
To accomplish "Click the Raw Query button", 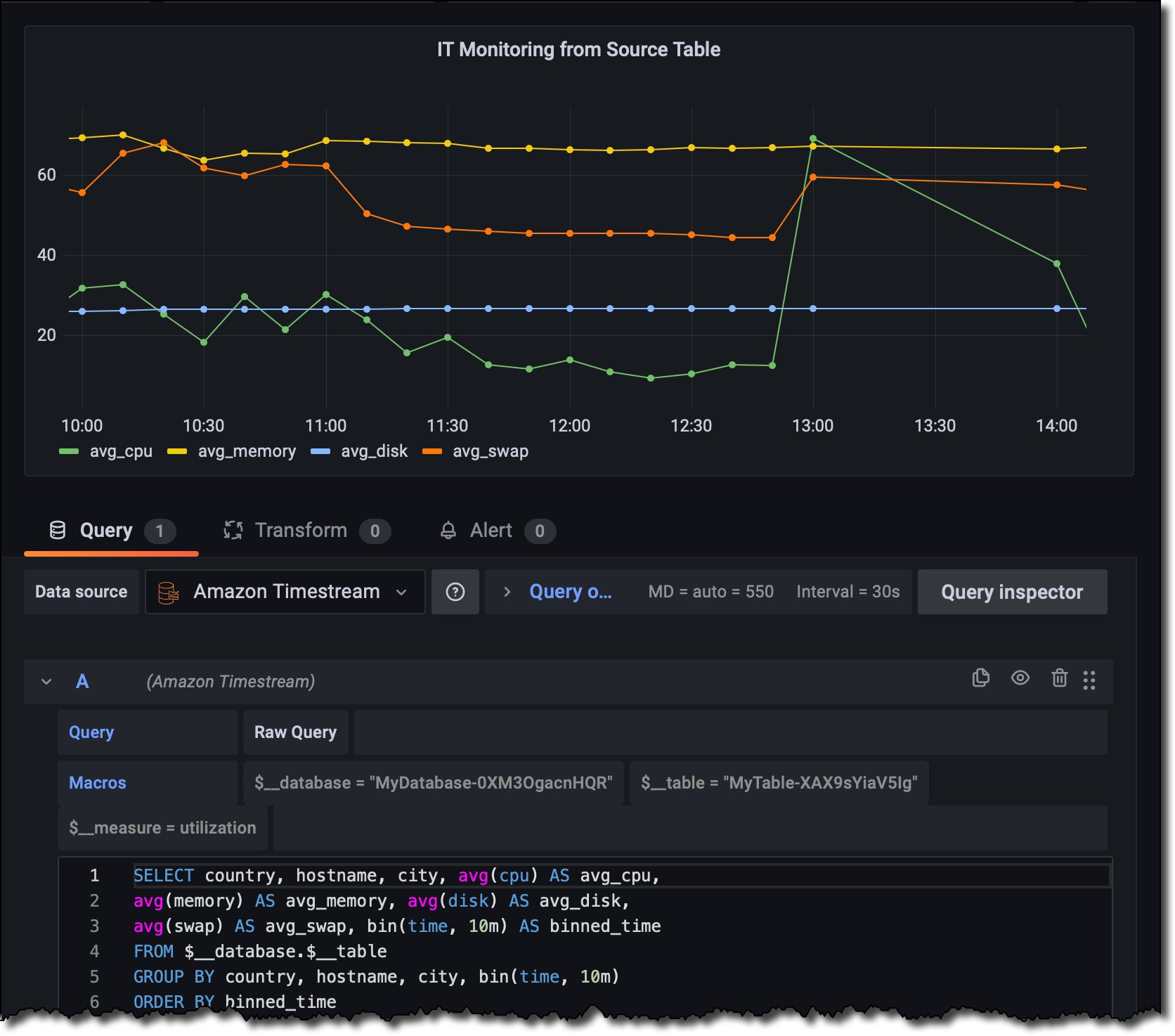I will pyautogui.click(x=295, y=732).
